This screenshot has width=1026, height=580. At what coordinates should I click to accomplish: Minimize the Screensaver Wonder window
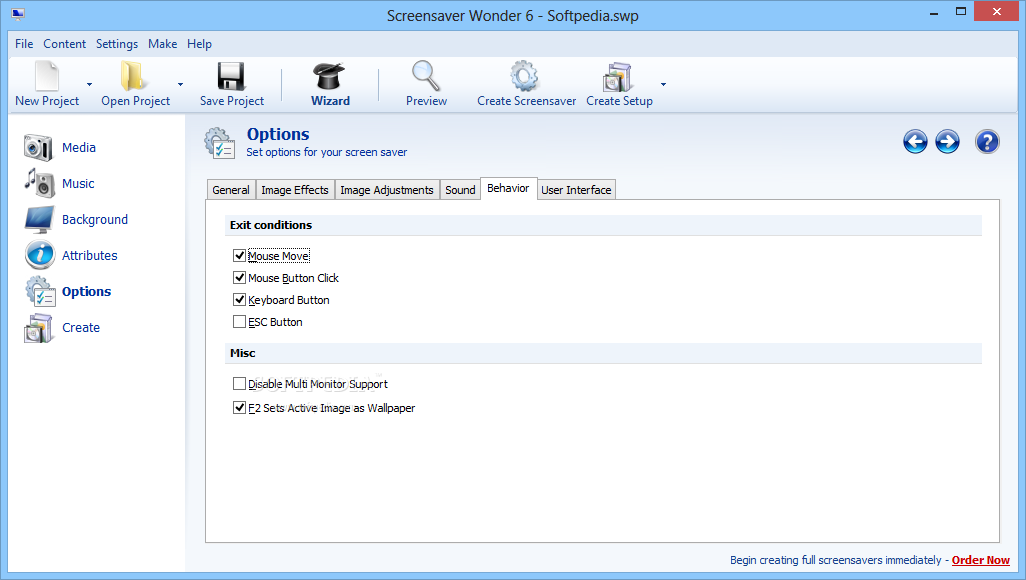934,12
